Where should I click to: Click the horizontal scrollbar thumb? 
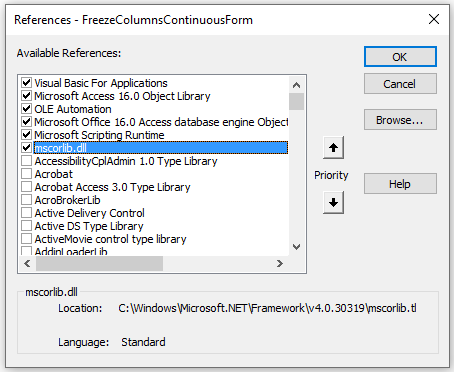tap(99, 264)
